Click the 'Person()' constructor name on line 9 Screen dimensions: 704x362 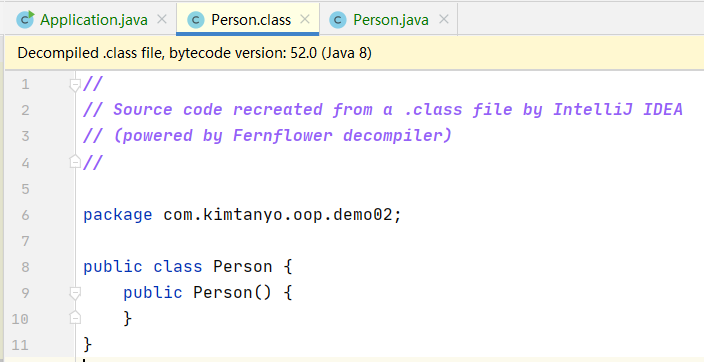233,293
